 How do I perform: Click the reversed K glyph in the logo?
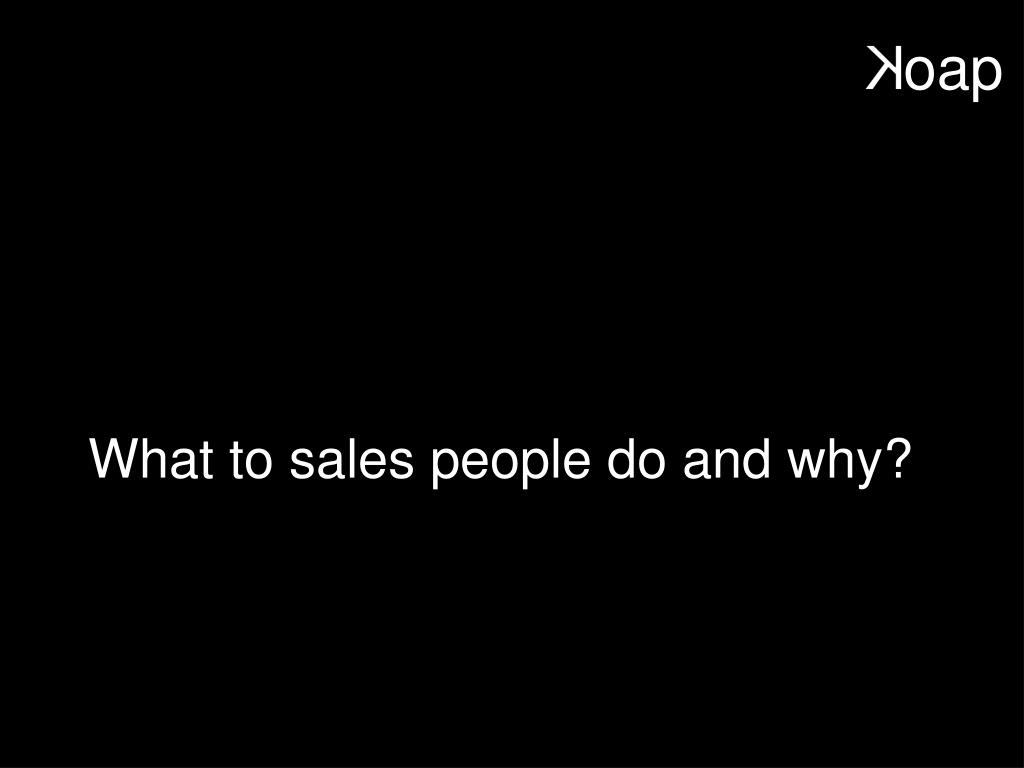(x=884, y=67)
